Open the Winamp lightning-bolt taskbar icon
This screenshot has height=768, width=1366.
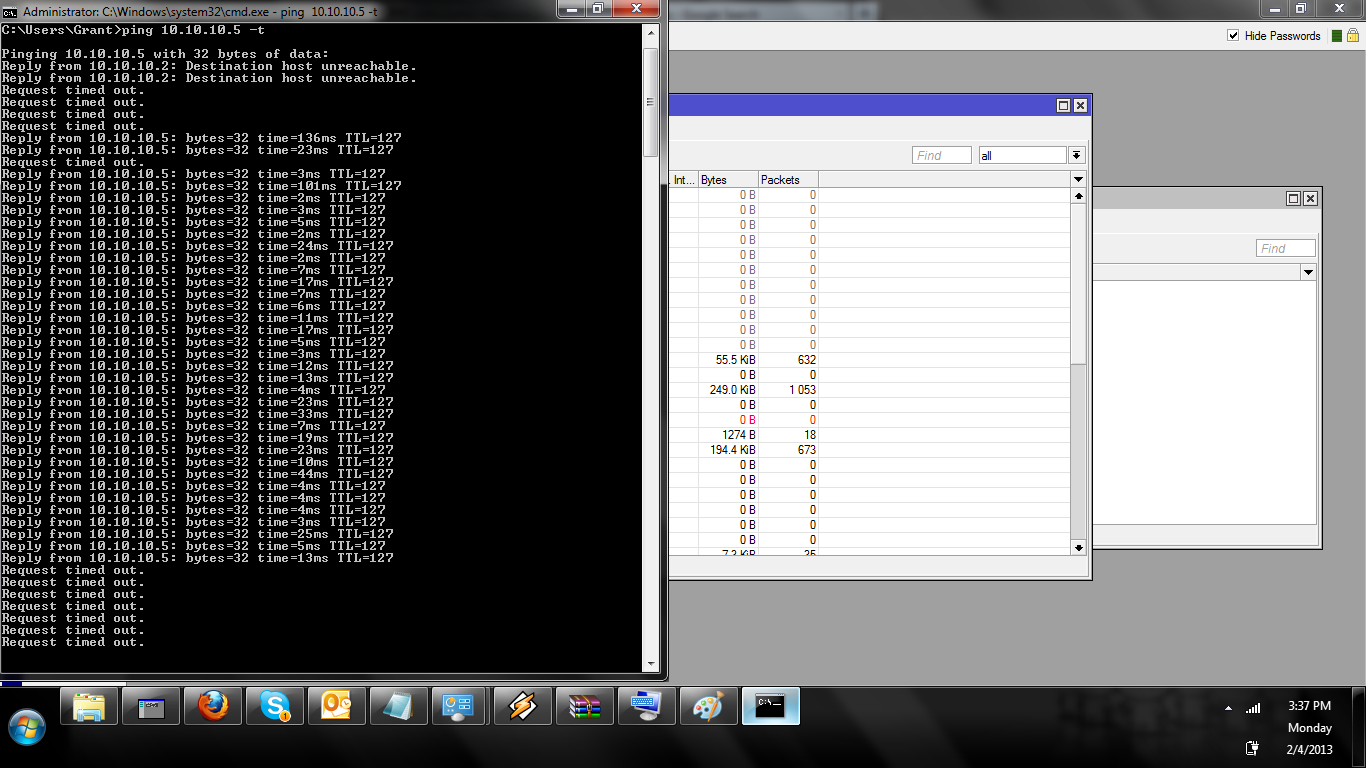coord(523,707)
